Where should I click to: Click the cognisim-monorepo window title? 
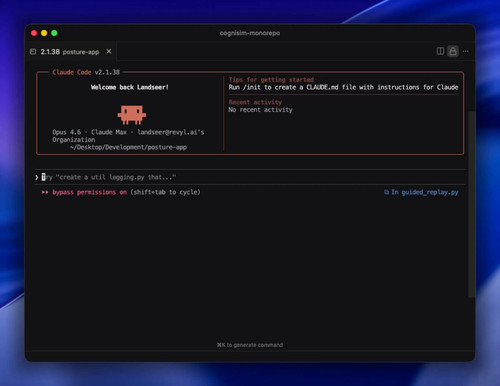point(250,33)
